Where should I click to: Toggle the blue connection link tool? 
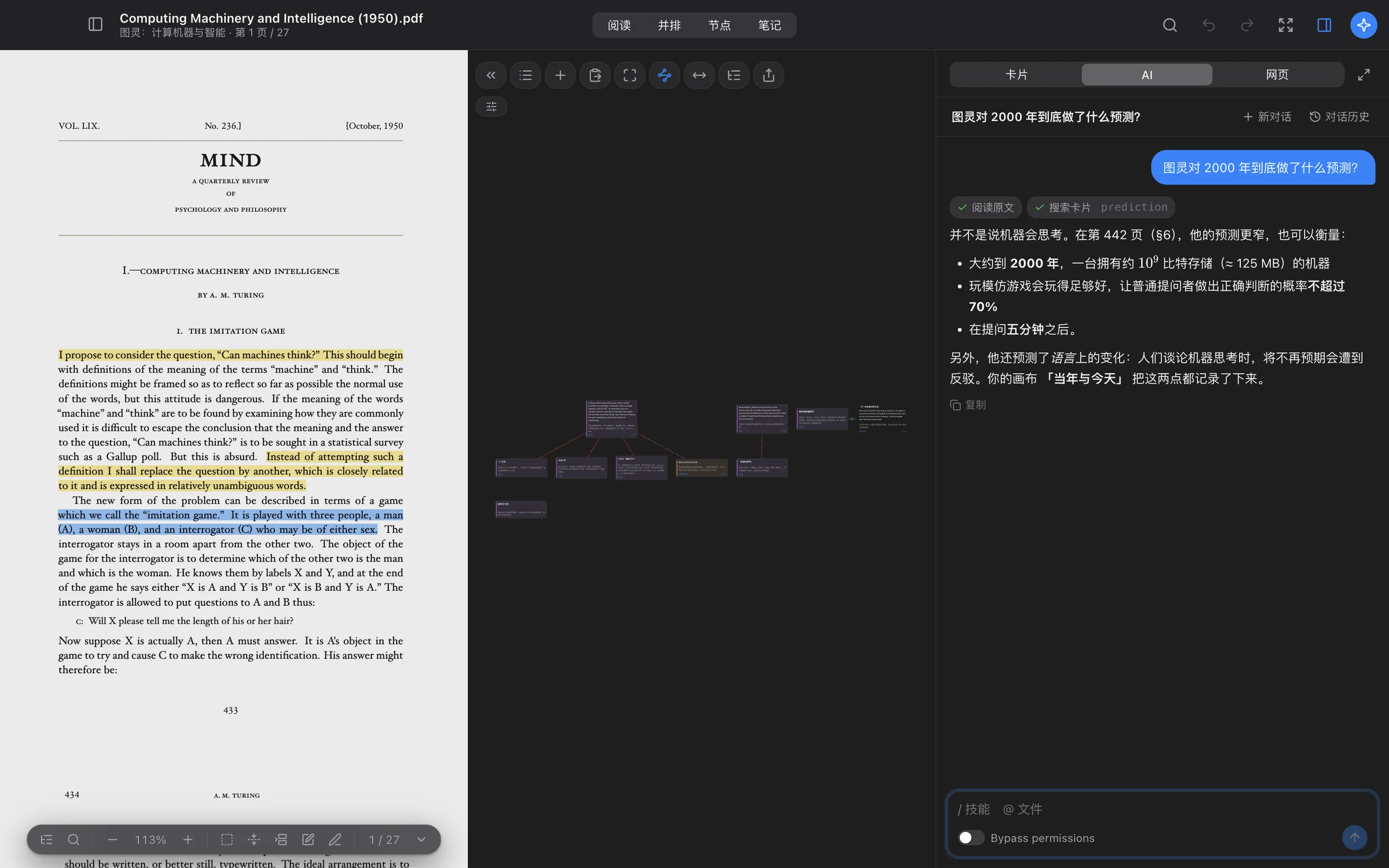pyautogui.click(x=664, y=75)
